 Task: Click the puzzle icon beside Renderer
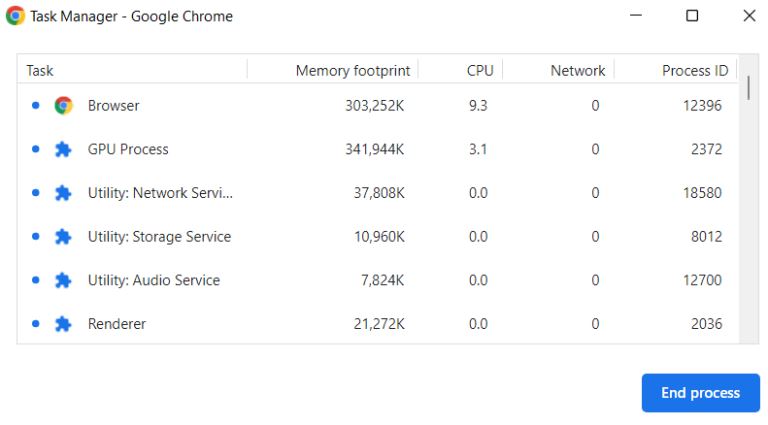63,324
